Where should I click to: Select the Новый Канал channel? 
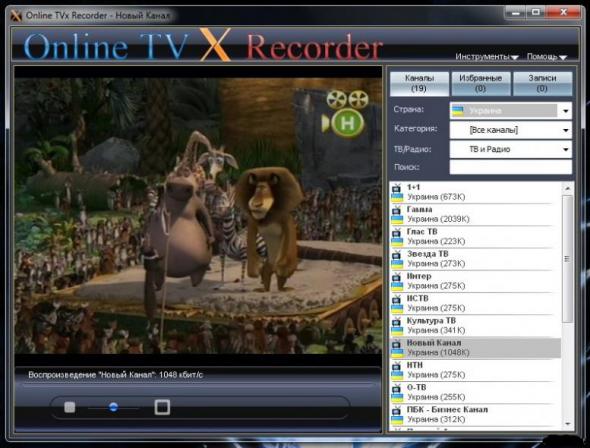click(x=475, y=348)
